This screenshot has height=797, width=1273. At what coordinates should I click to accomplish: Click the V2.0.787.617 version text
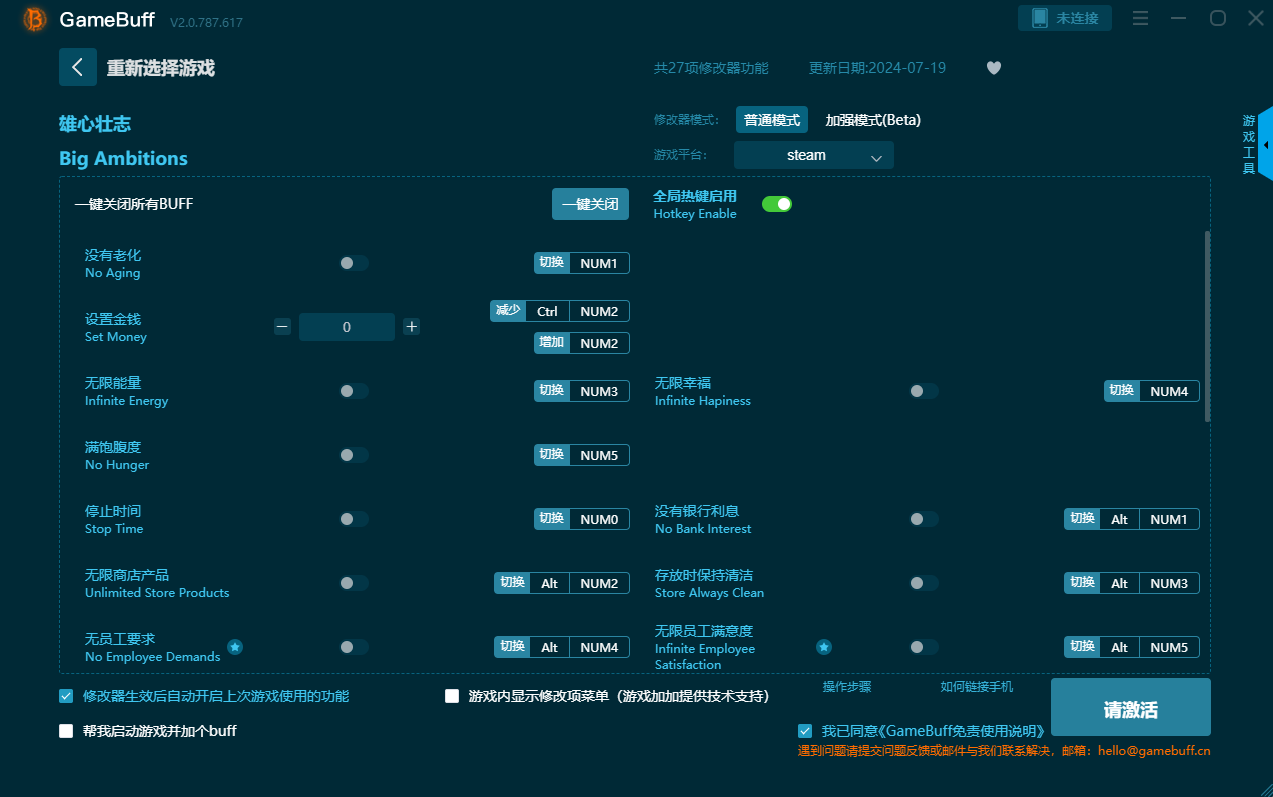click(x=206, y=22)
